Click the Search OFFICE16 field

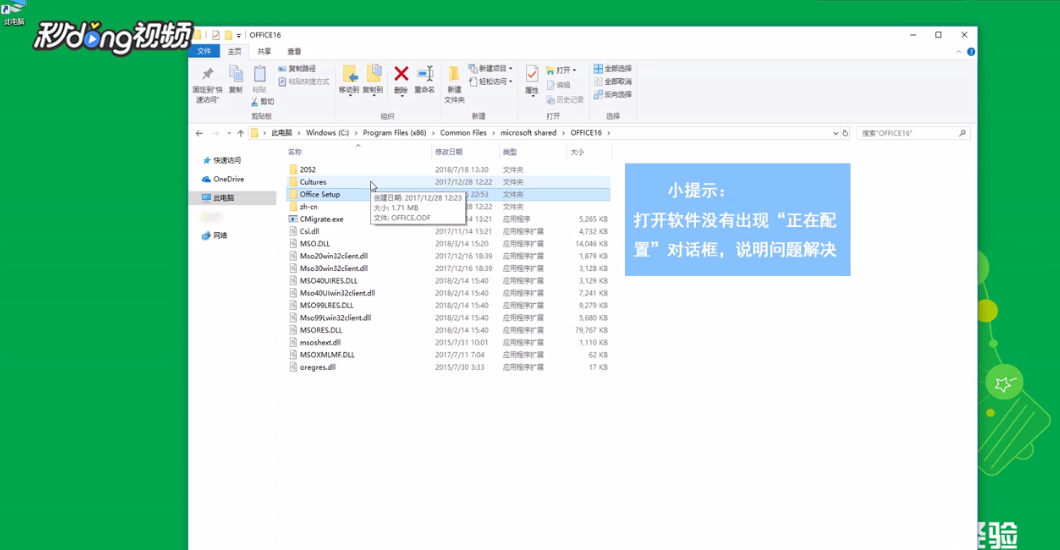point(913,133)
